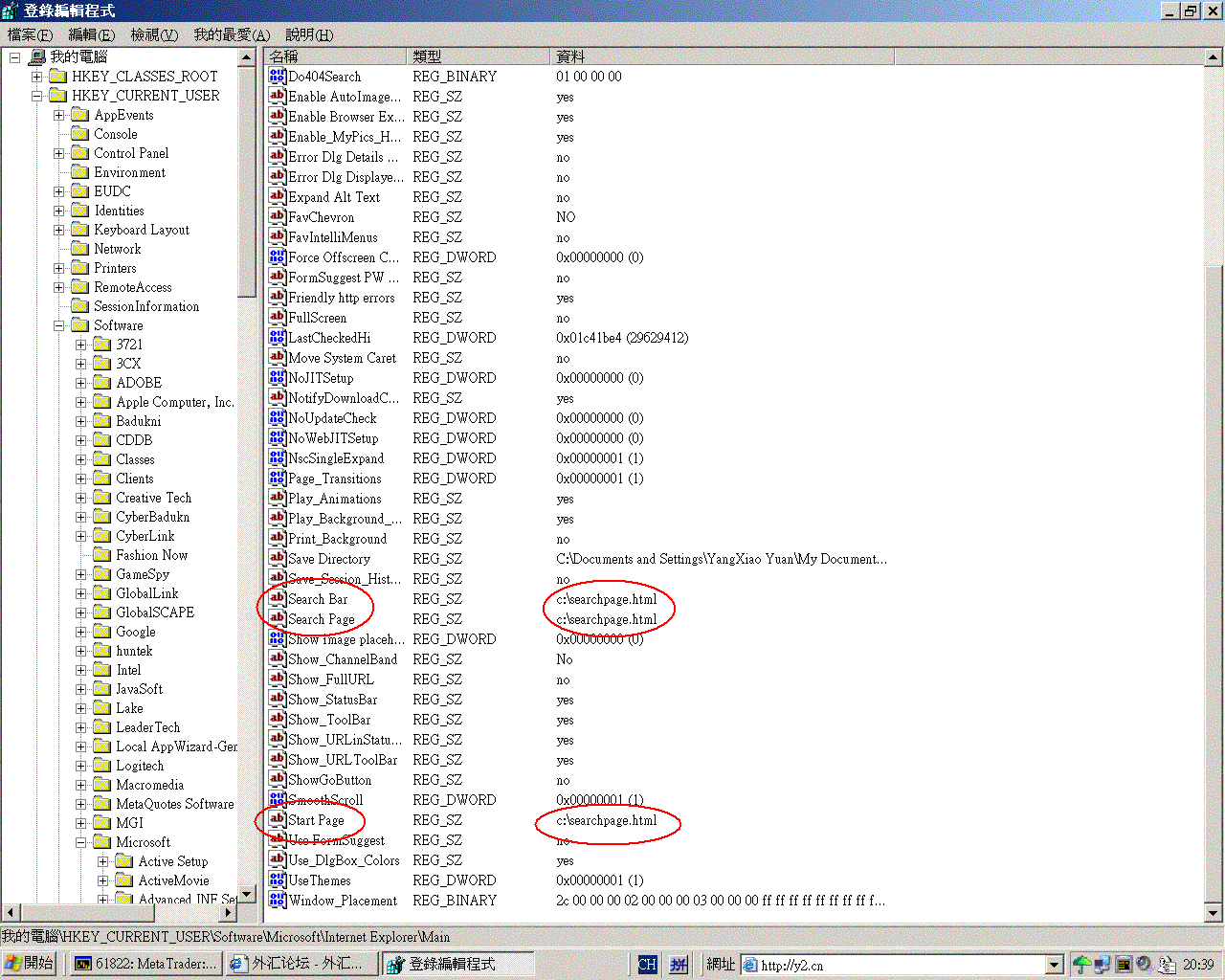The width and height of the screenshot is (1225, 980).
Task: Expand the Active Setup key
Action: (103, 861)
